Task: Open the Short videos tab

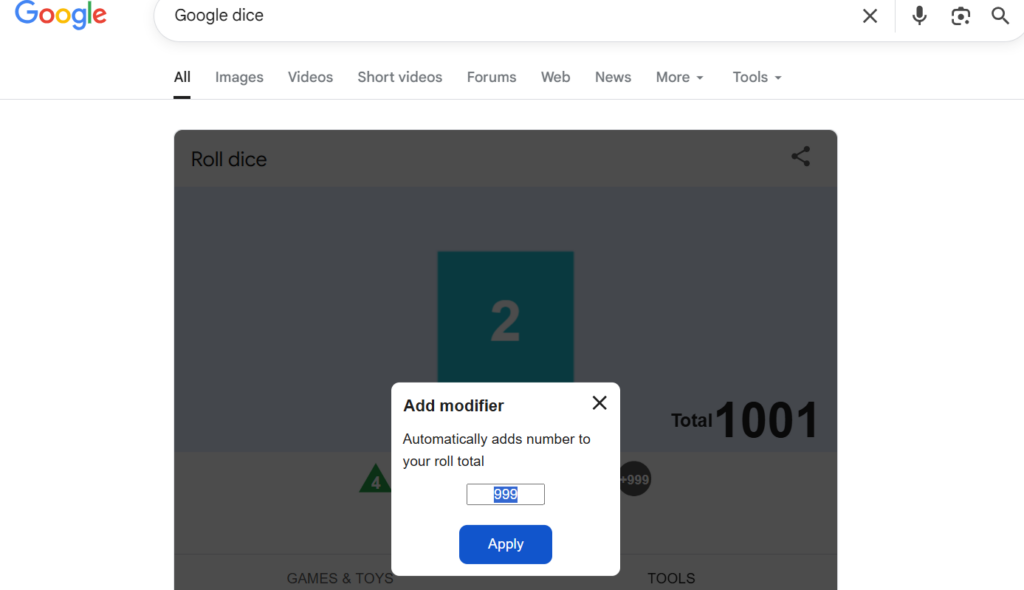Action: [400, 77]
